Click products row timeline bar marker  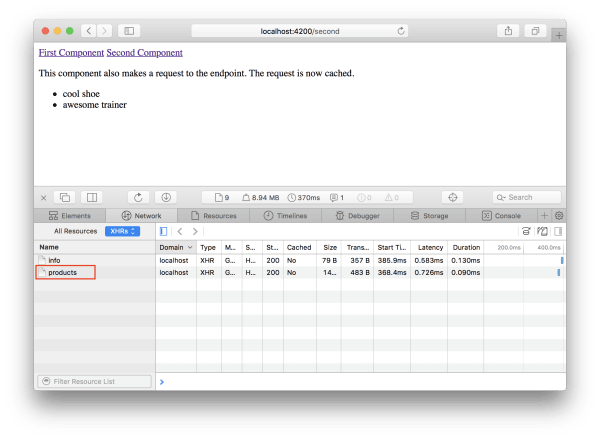click(559, 273)
